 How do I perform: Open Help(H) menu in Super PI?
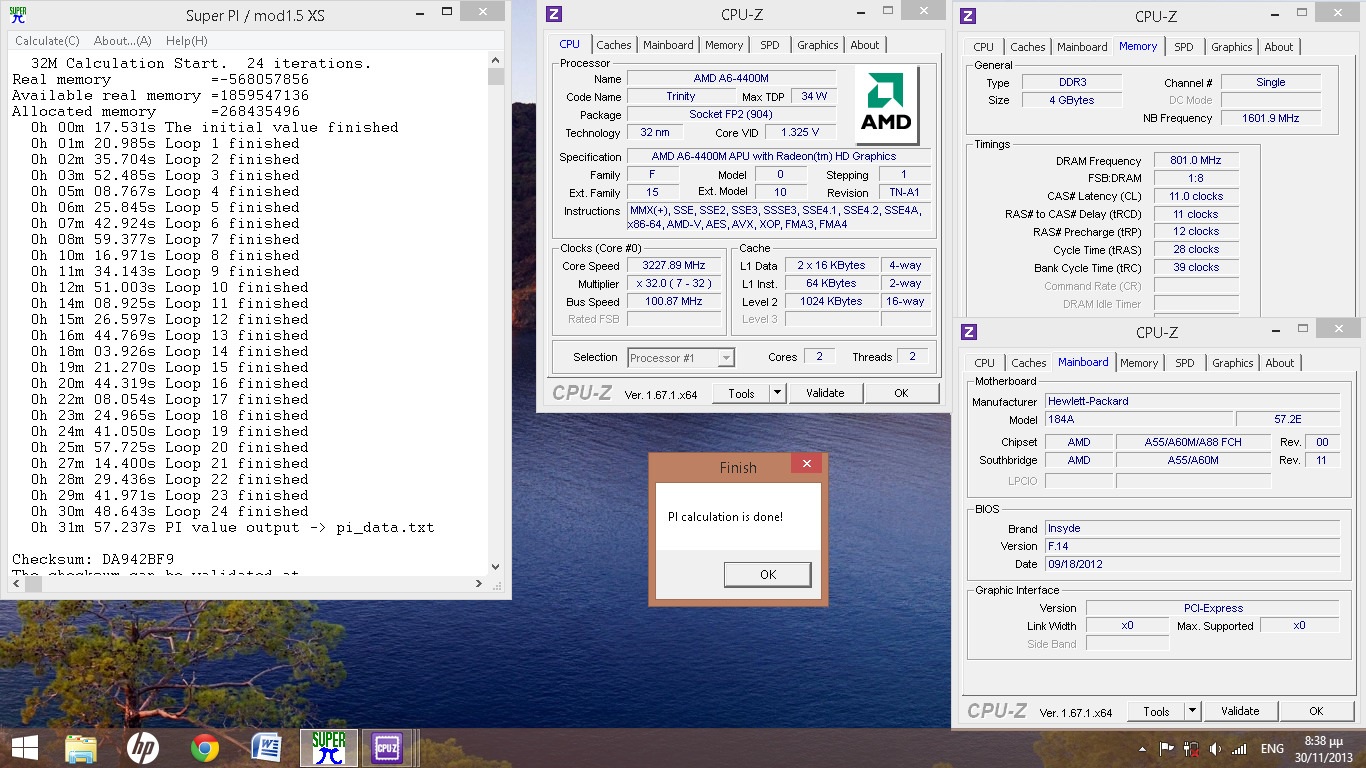(186, 41)
